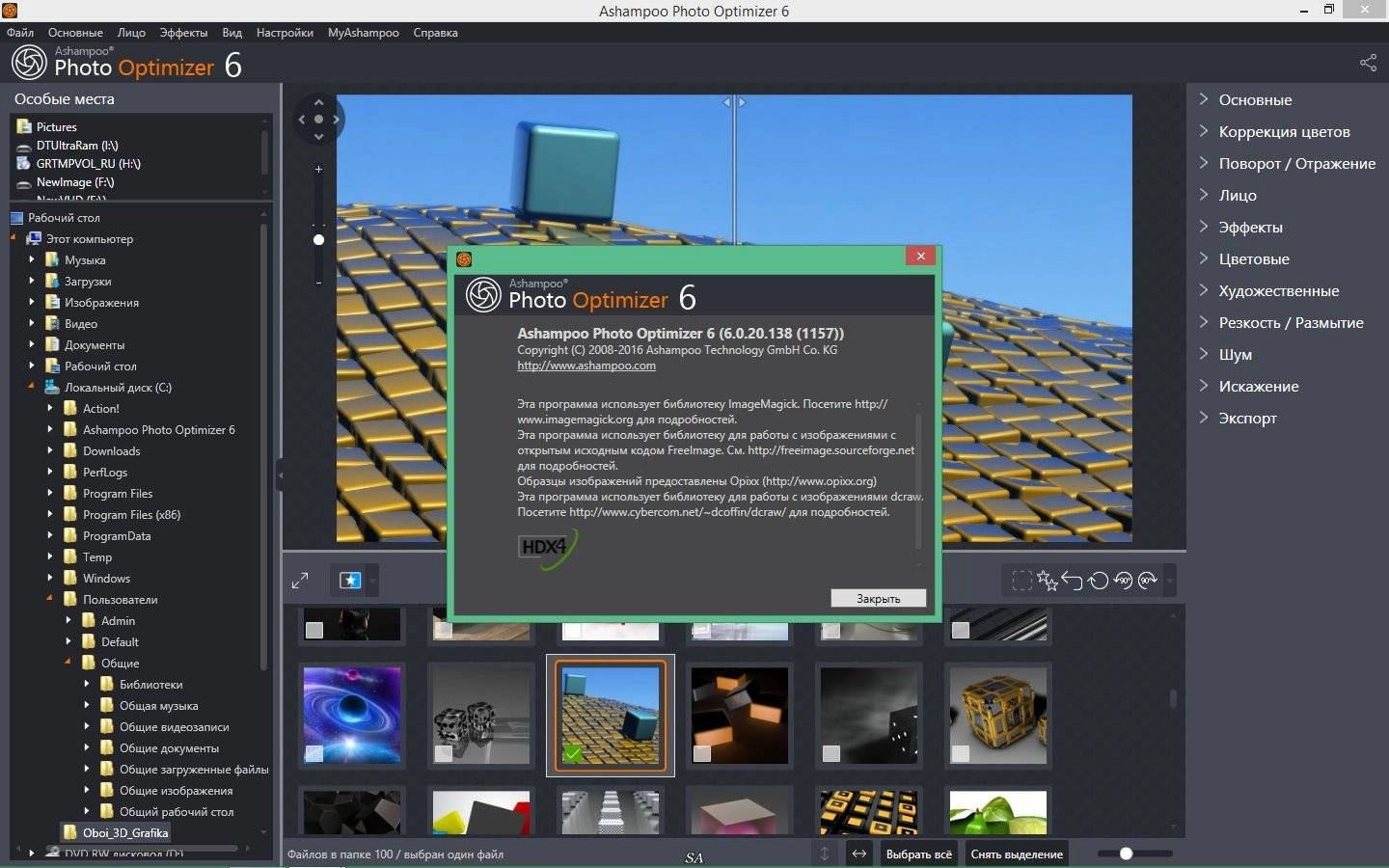Click the Photo Optimizer logo in header

tap(126, 63)
